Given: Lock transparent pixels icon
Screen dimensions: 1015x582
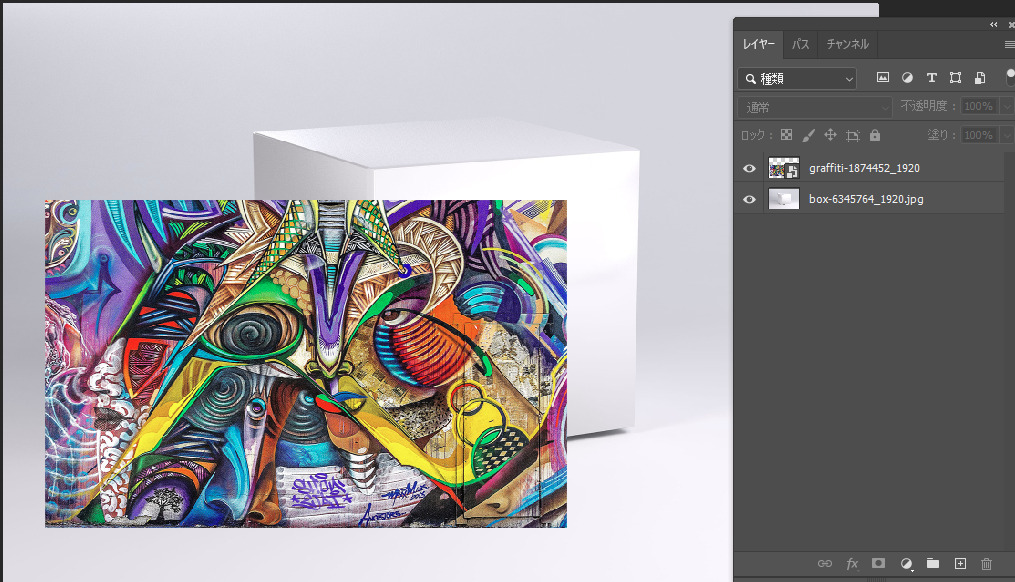Looking at the screenshot, I should pyautogui.click(x=786, y=135).
